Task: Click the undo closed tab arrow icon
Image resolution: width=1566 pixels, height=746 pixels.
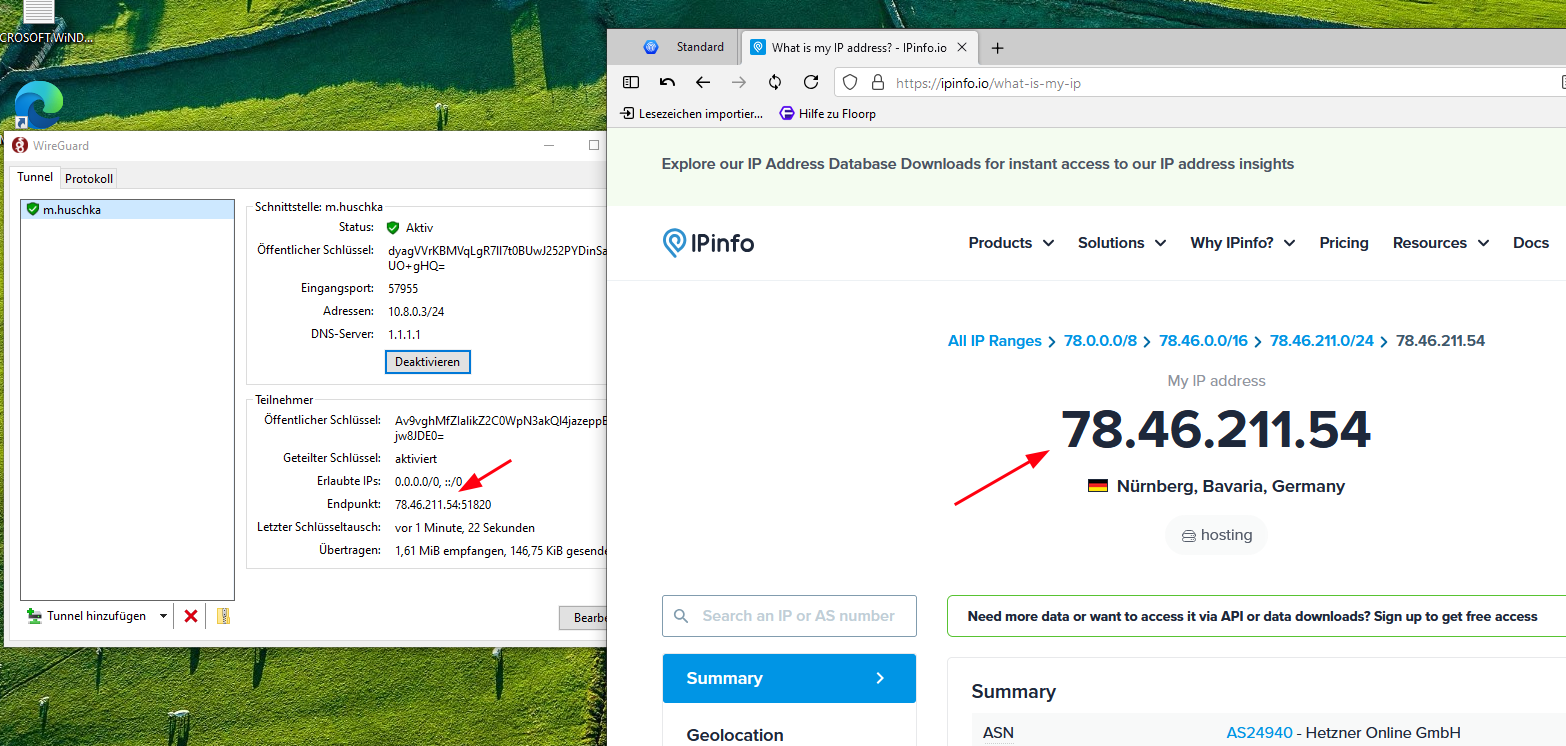Action: point(667,82)
